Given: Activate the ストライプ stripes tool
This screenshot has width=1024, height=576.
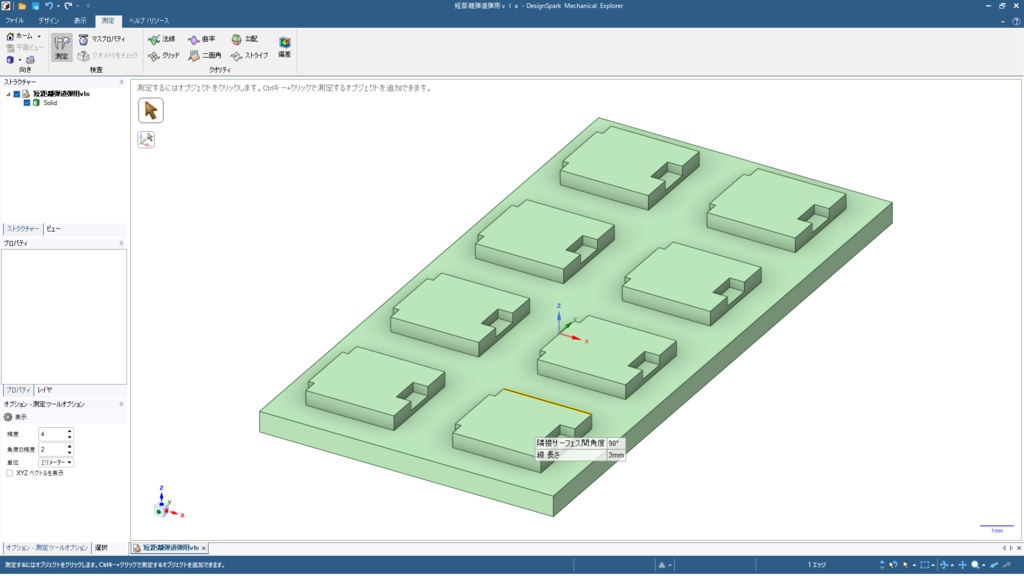Looking at the screenshot, I should tap(249, 56).
